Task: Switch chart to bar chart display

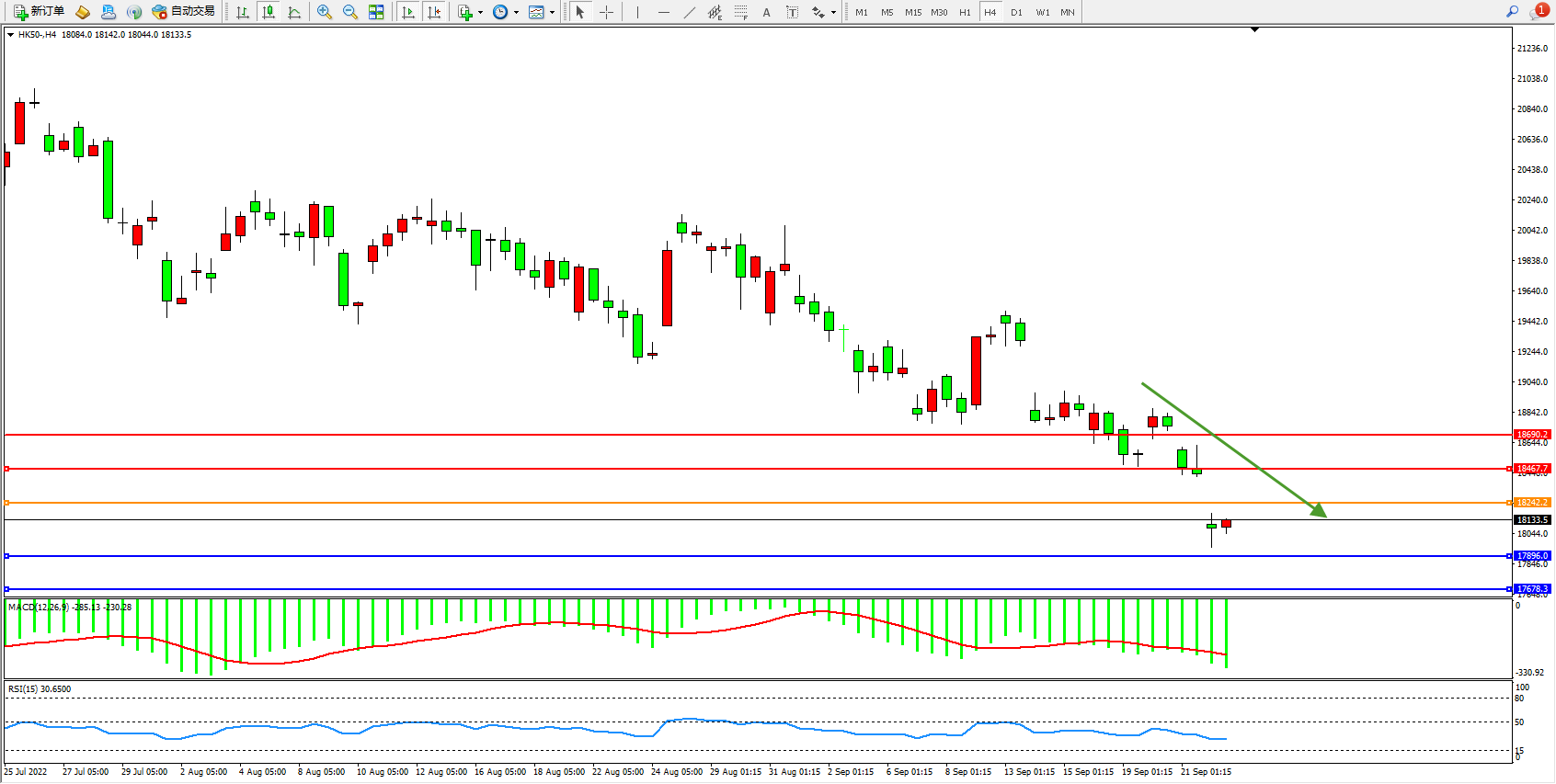Action: coord(243,12)
